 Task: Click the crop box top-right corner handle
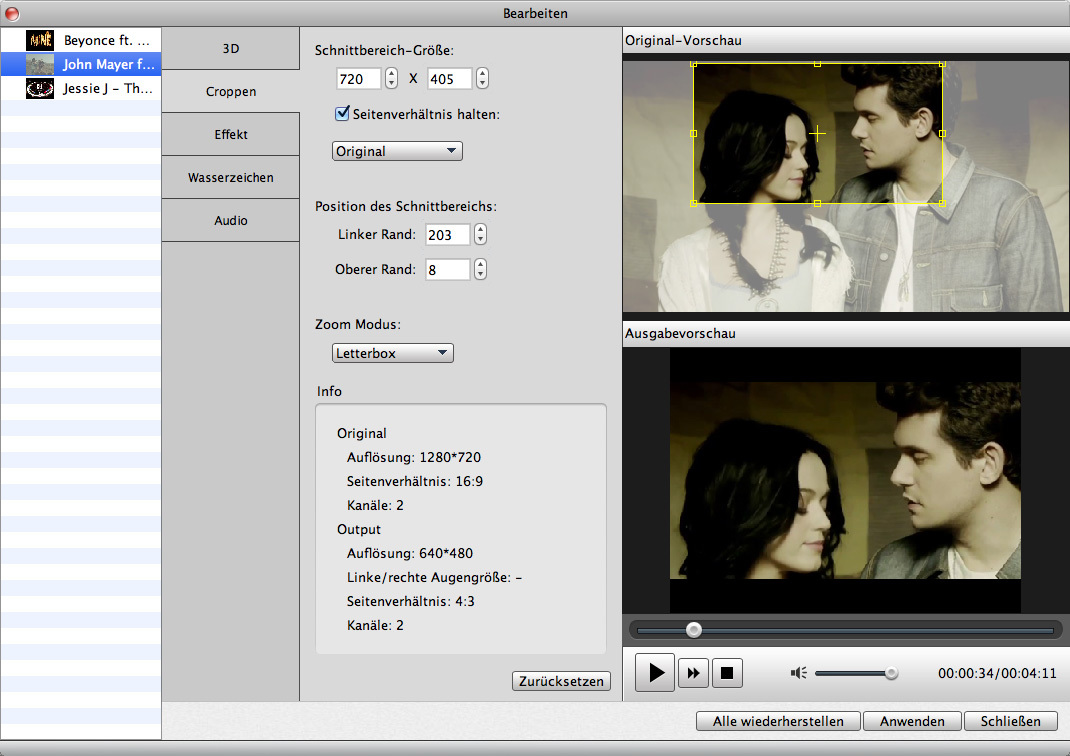942,64
